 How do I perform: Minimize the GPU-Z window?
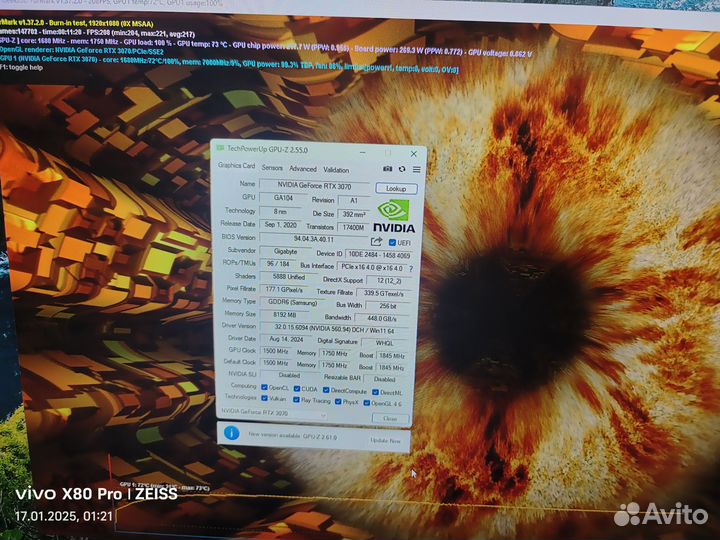point(362,152)
